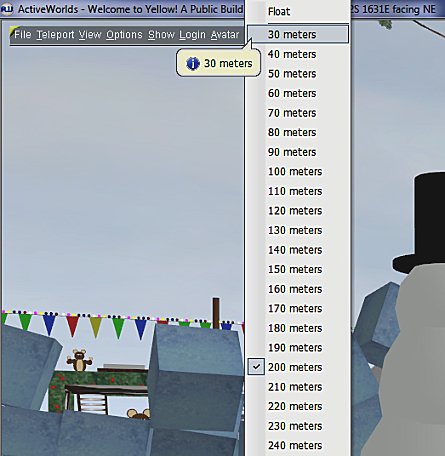Open the Options menu
This screenshot has height=456, width=445.
[x=124, y=35]
